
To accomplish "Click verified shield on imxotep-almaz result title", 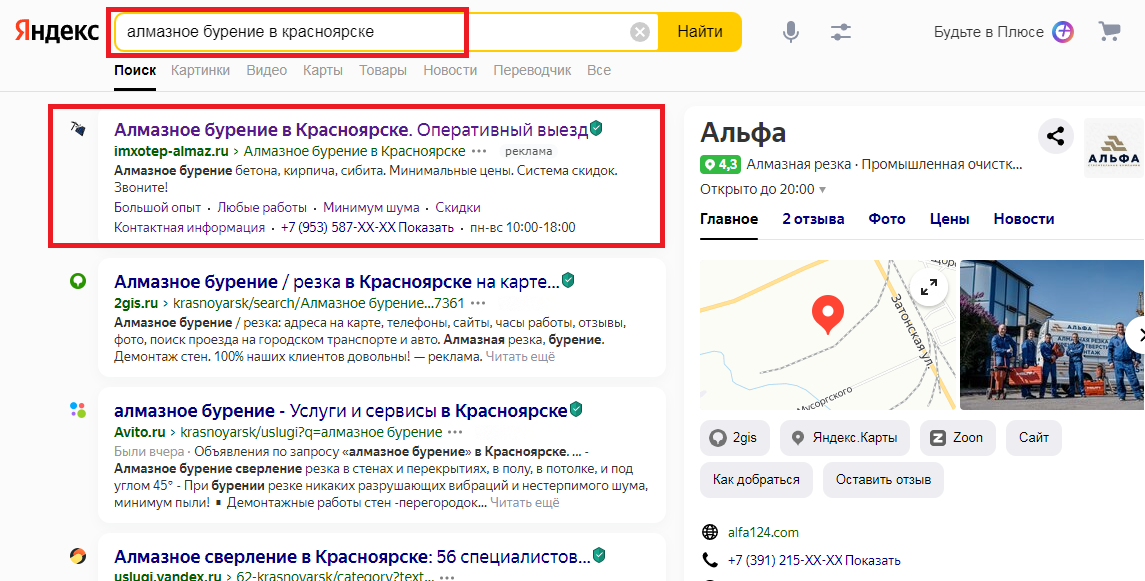I will point(597,128).
